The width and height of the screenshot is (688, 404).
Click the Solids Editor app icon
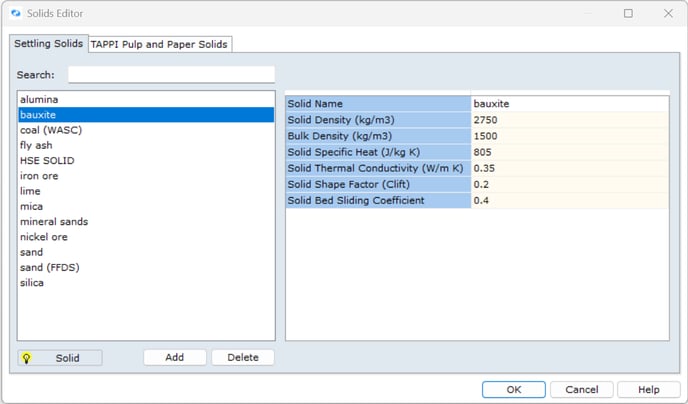[x=15, y=14]
